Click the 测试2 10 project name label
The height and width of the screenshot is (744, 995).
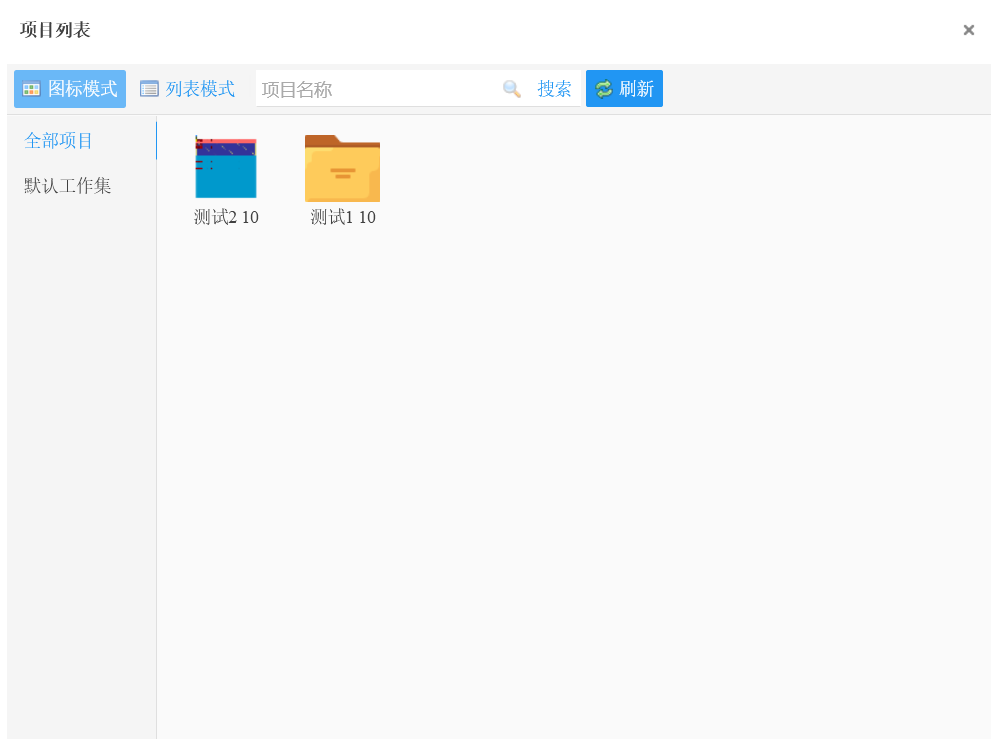[x=226, y=217]
